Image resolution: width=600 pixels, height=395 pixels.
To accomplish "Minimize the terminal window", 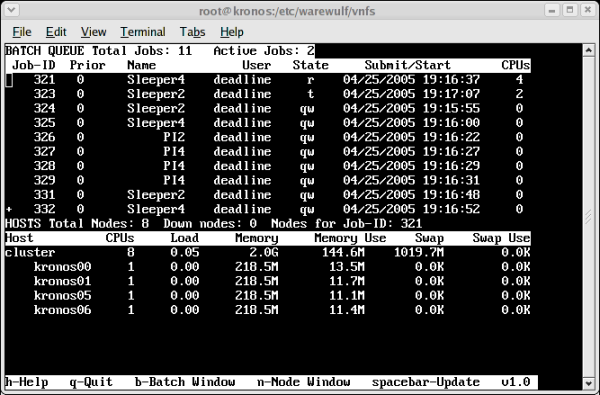I will 551,10.
